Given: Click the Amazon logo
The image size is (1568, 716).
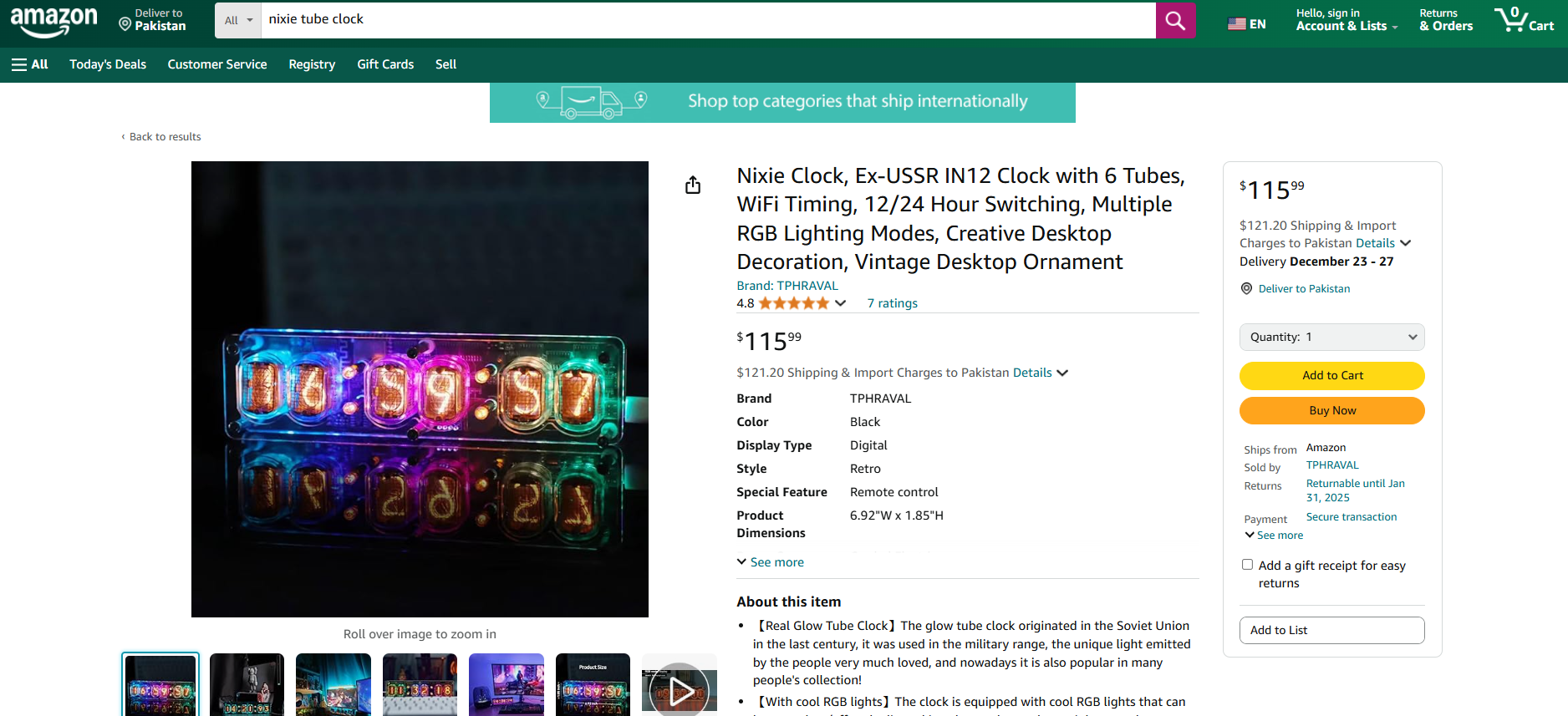Looking at the screenshot, I should tap(54, 22).
